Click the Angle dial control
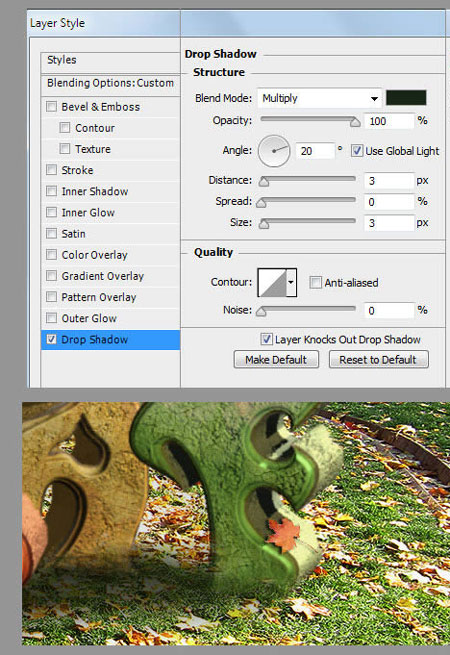 tap(274, 151)
